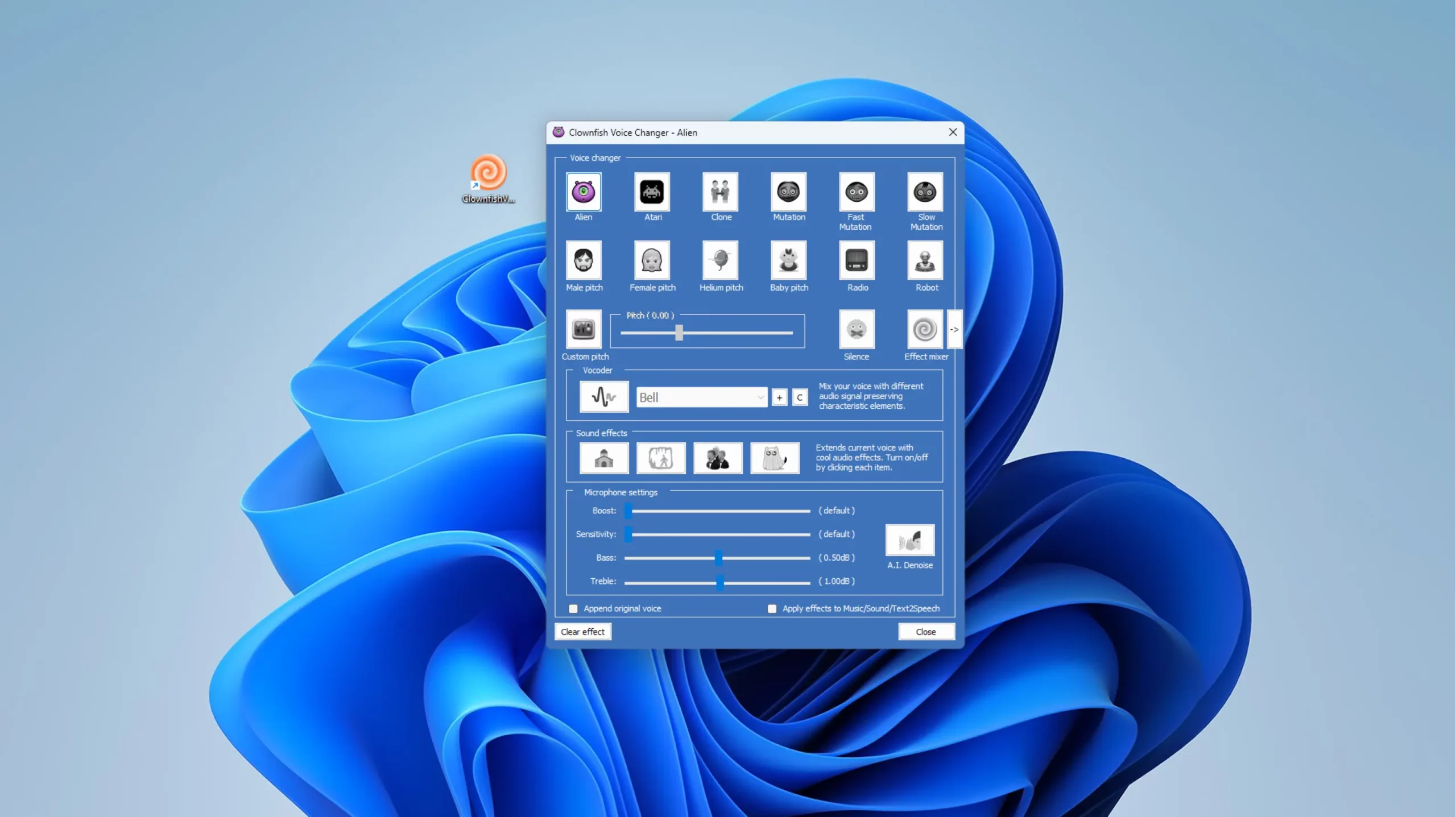Pick the Robot voice effect
1456x817 pixels.
925,260
